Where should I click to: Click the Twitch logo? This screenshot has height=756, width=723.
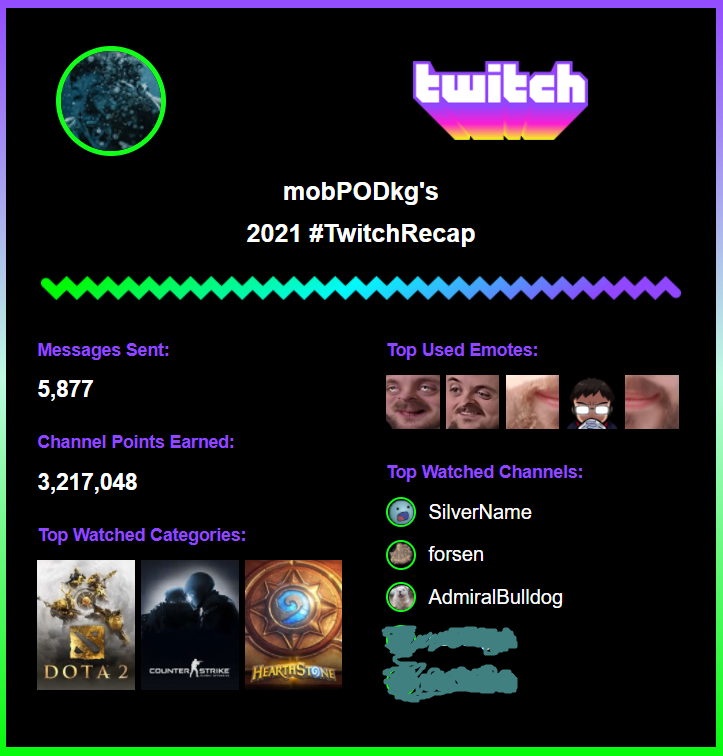click(x=500, y=101)
